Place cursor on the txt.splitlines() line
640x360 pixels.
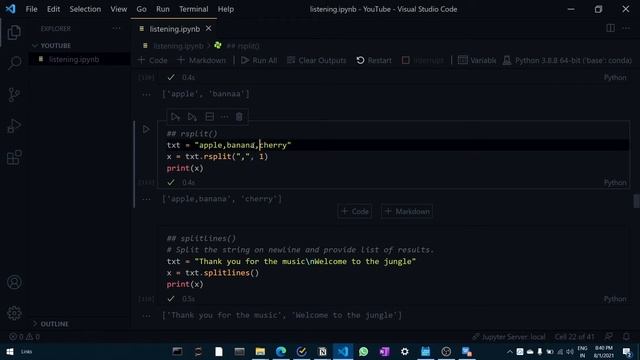(213, 273)
